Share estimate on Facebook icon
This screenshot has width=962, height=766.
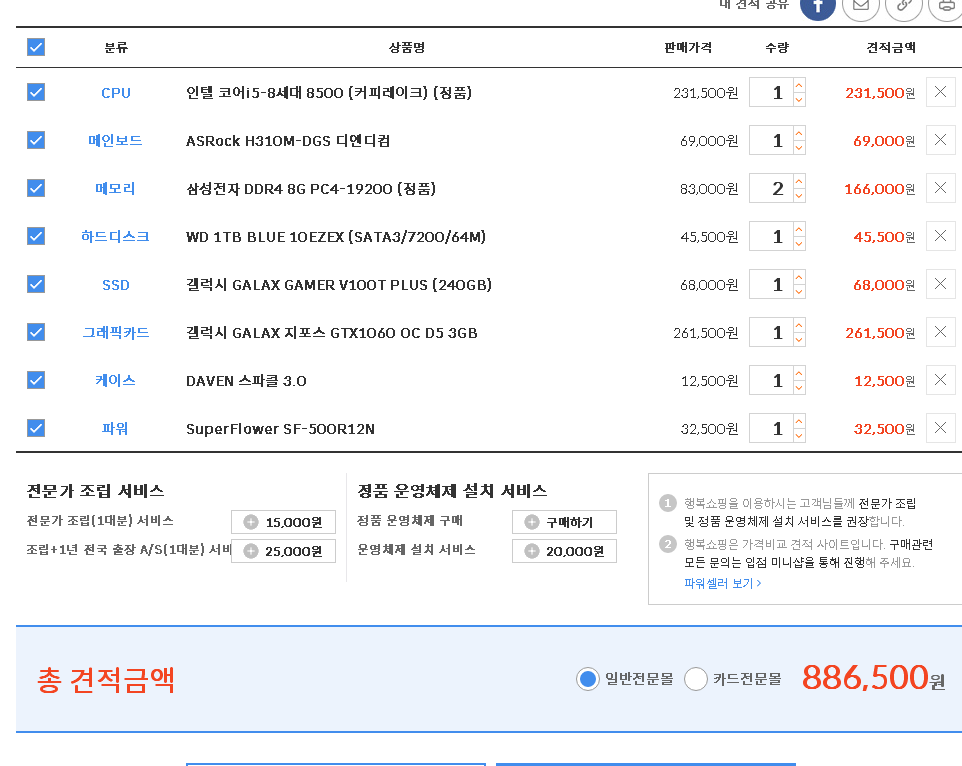click(818, 6)
